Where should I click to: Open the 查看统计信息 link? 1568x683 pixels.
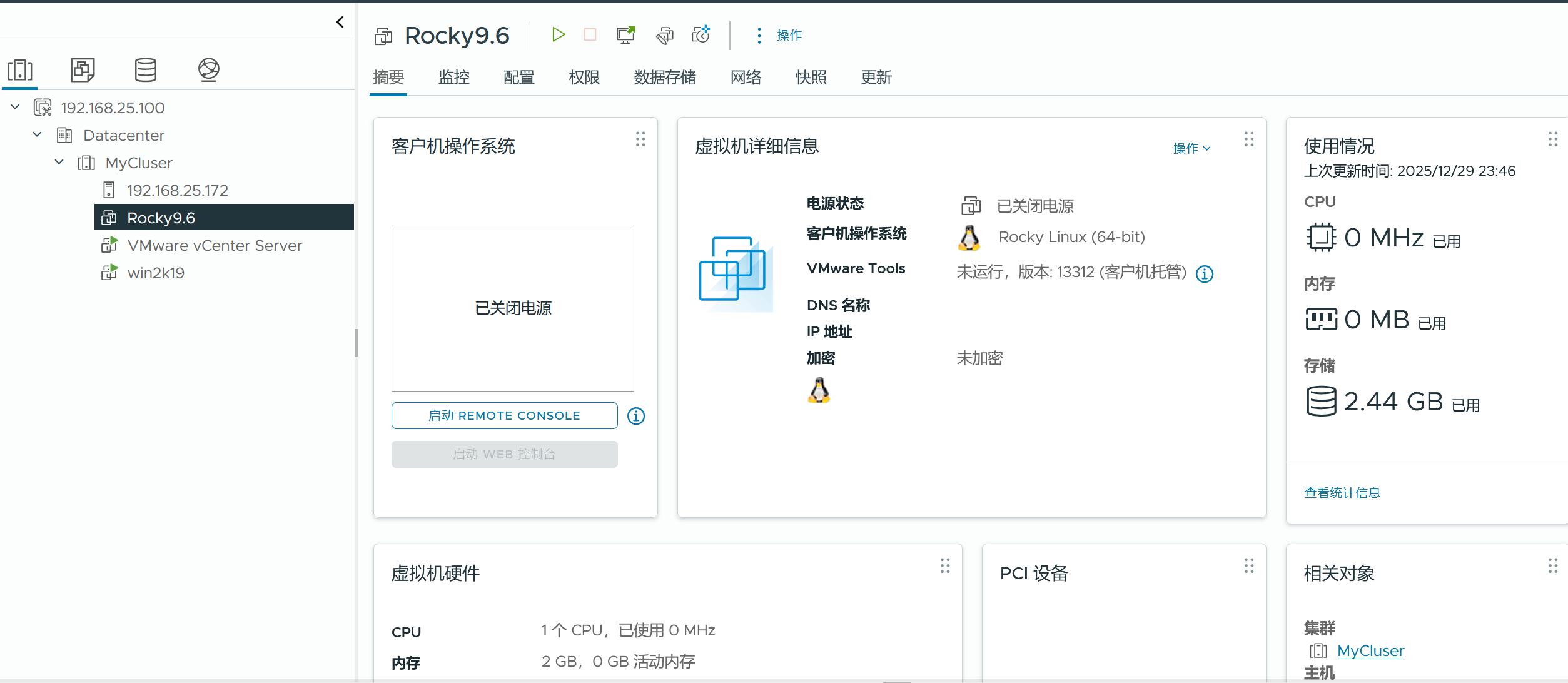[x=1342, y=493]
